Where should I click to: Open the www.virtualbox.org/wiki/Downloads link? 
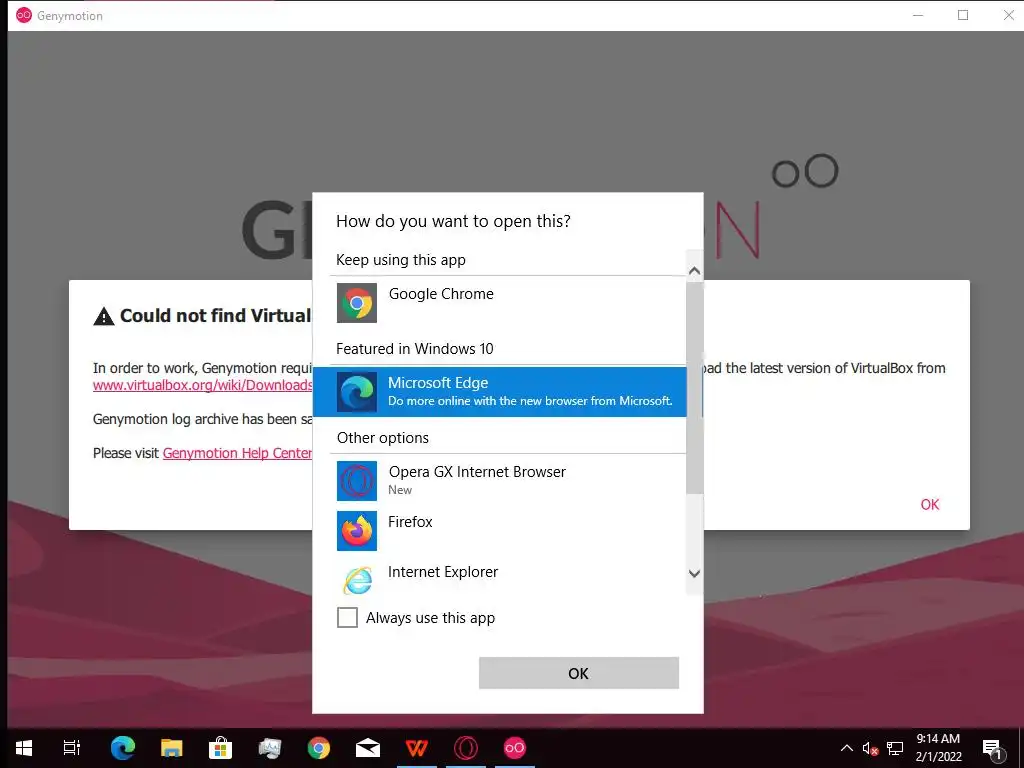pos(202,385)
